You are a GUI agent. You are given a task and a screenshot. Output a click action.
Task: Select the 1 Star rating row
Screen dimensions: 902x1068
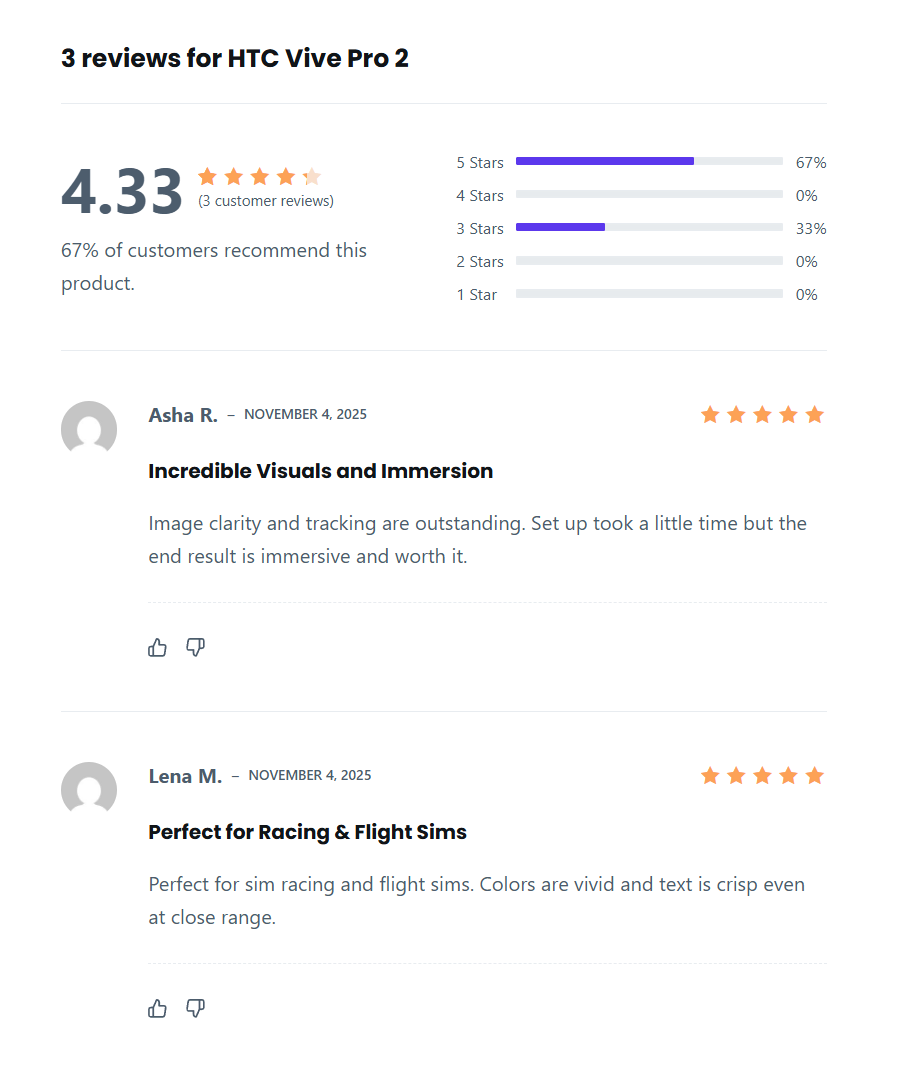(649, 294)
